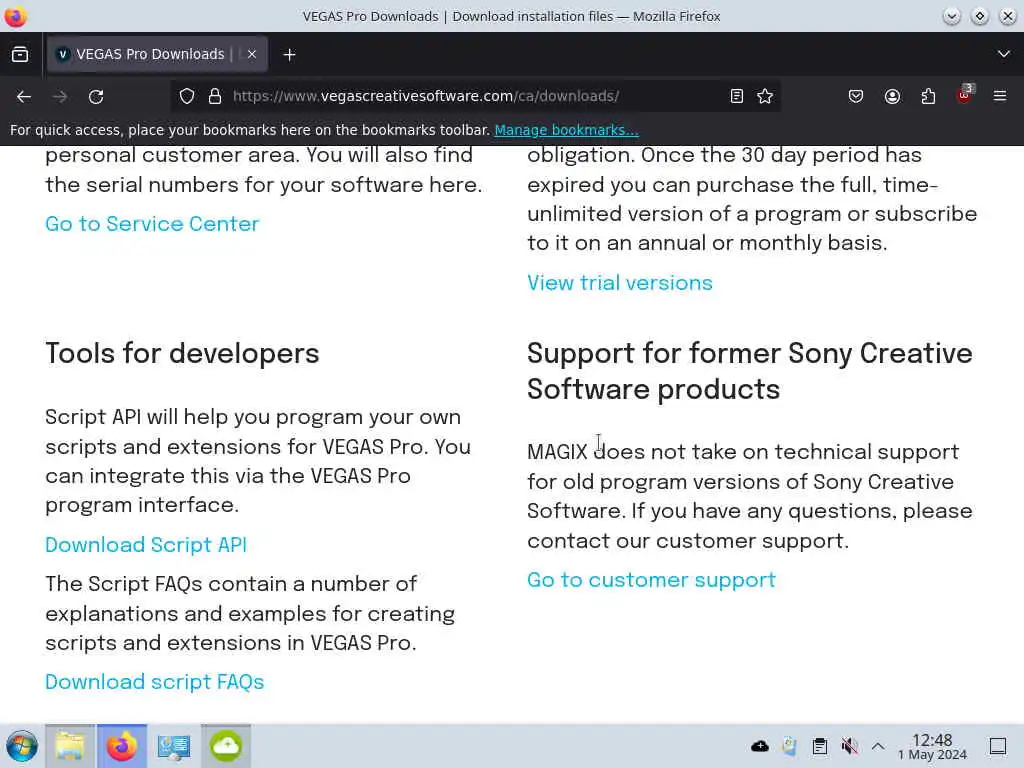The height and width of the screenshot is (768, 1024).
Task: Click the forward navigation arrow
Action: point(60,97)
